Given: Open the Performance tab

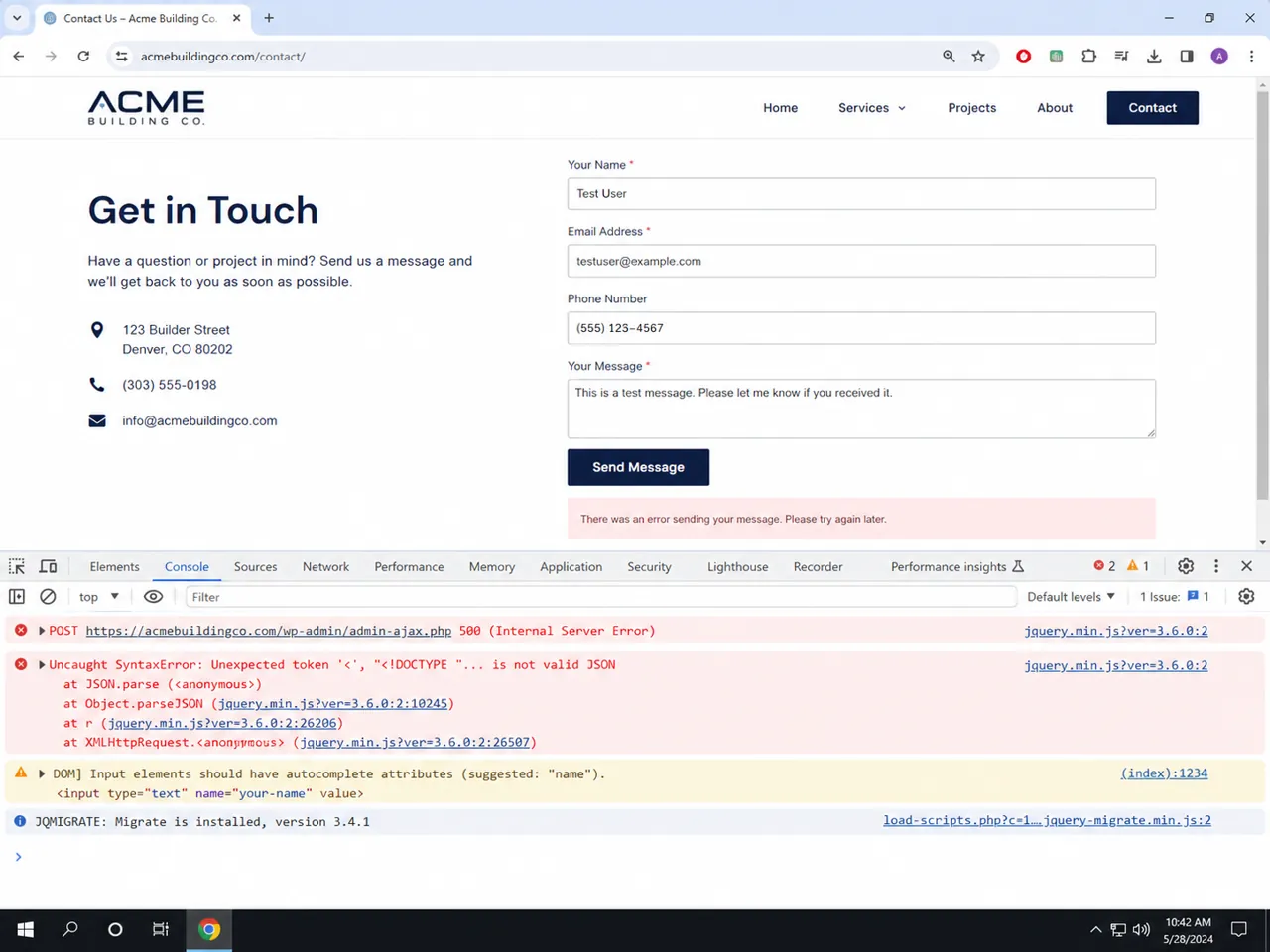Looking at the screenshot, I should pyautogui.click(x=409, y=567).
